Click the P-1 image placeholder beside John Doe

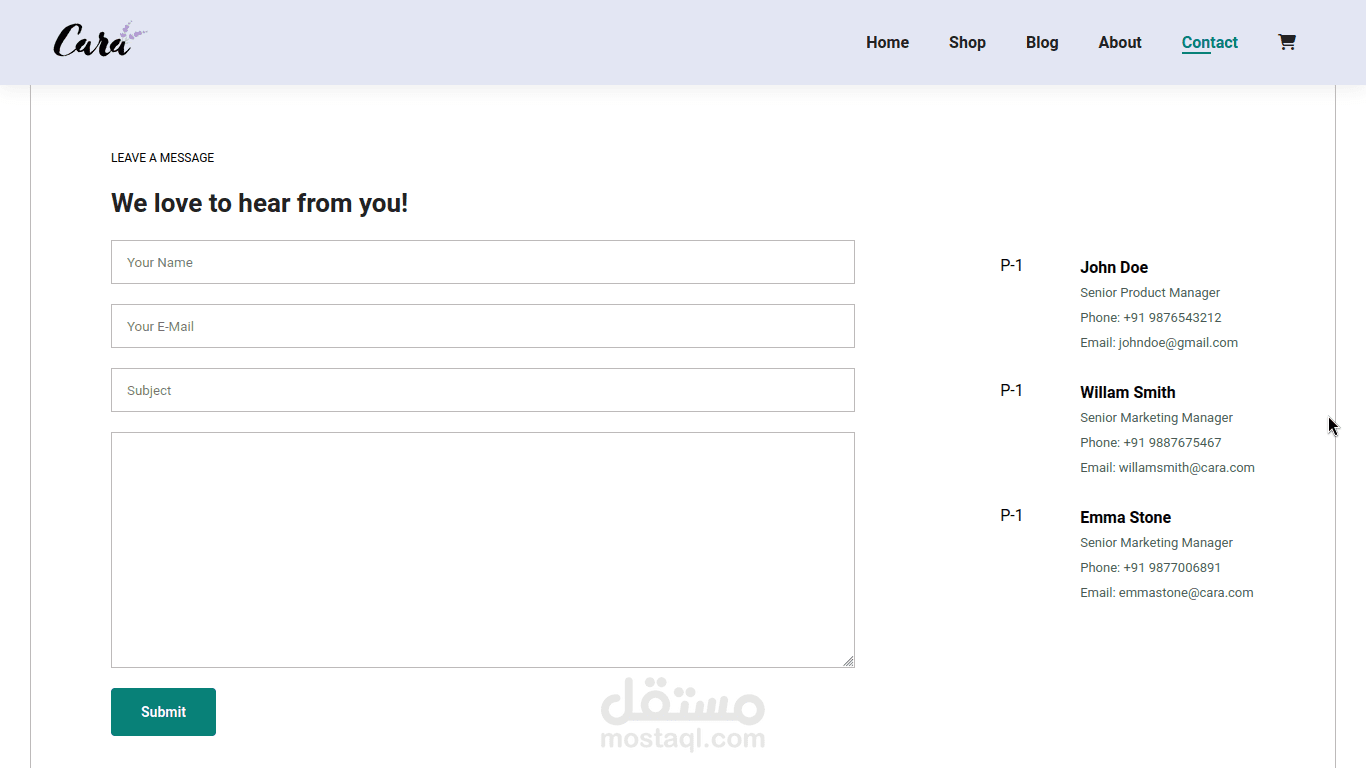pos(1011,266)
